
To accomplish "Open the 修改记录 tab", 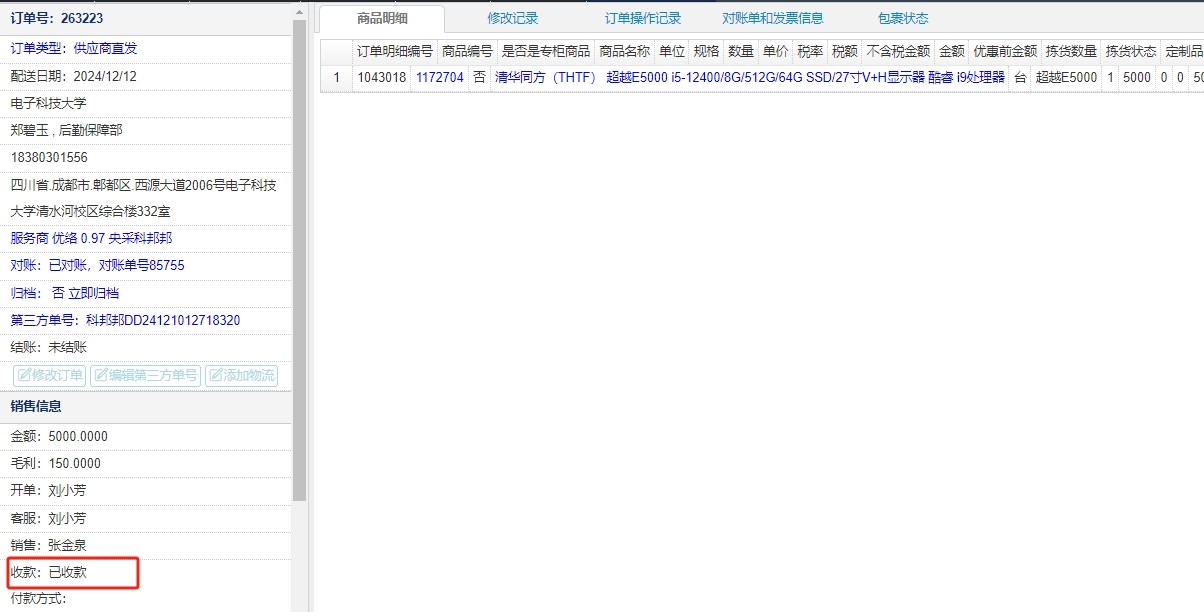I will (x=513, y=18).
